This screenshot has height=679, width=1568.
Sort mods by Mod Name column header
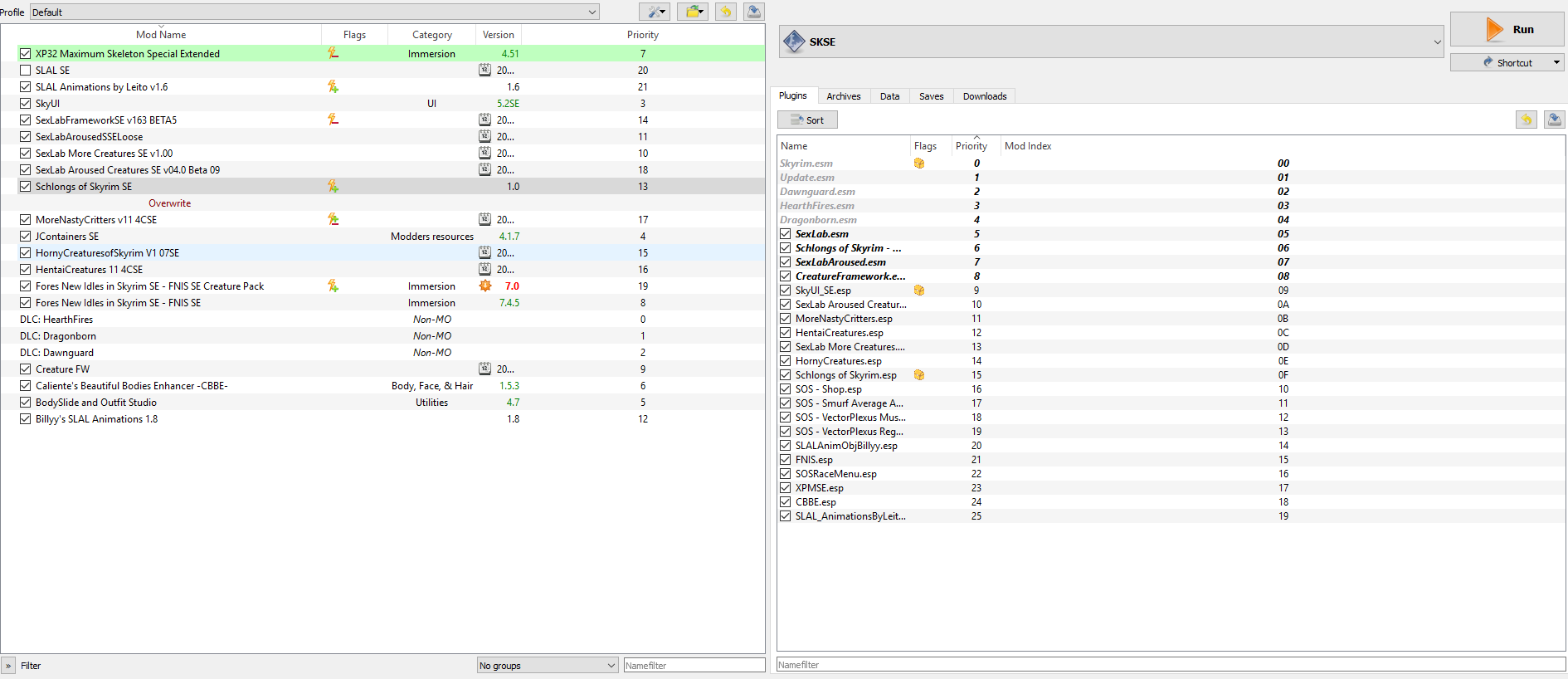161,35
